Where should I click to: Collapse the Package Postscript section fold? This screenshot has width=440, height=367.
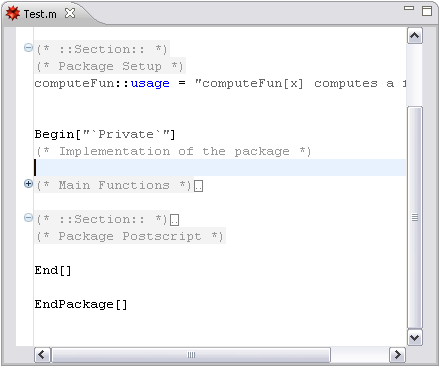[28, 218]
